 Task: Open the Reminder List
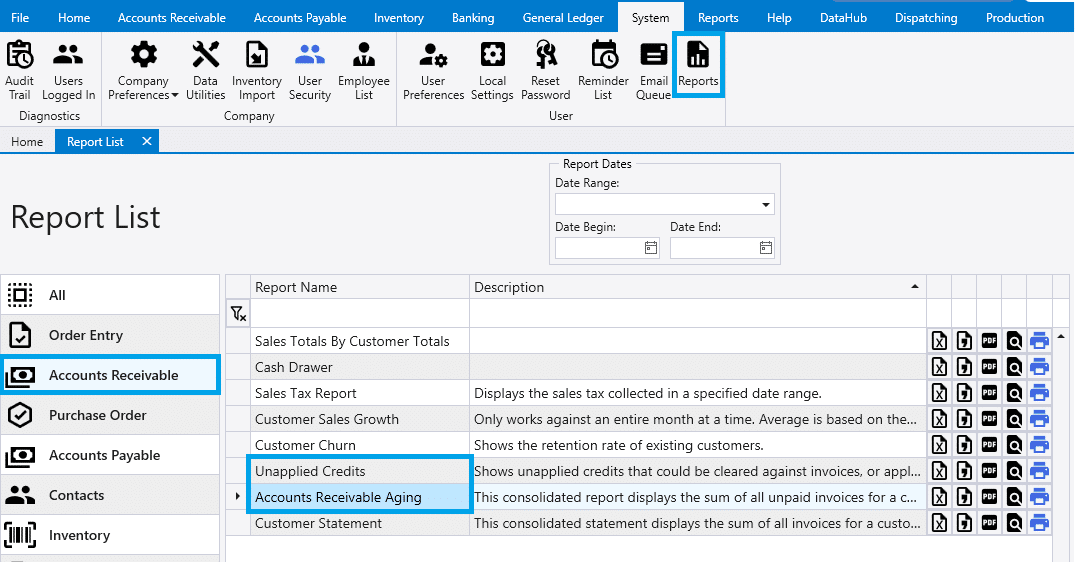click(x=603, y=70)
